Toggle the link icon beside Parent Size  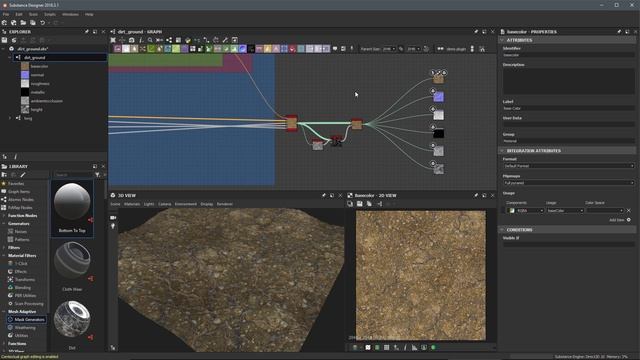tap(401, 49)
